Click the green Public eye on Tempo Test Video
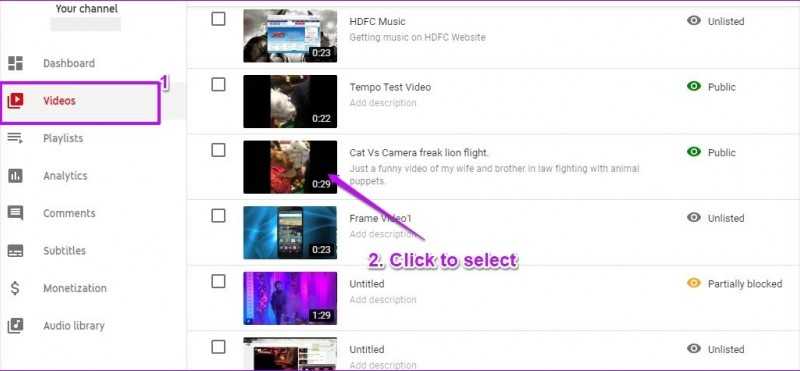Image resolution: width=800 pixels, height=371 pixels. click(x=694, y=86)
